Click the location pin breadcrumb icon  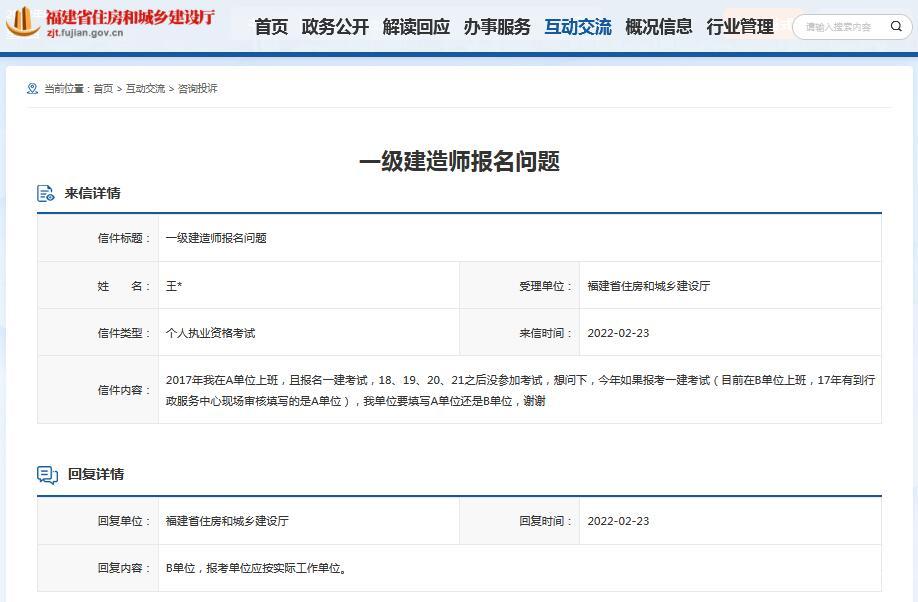click(32, 88)
